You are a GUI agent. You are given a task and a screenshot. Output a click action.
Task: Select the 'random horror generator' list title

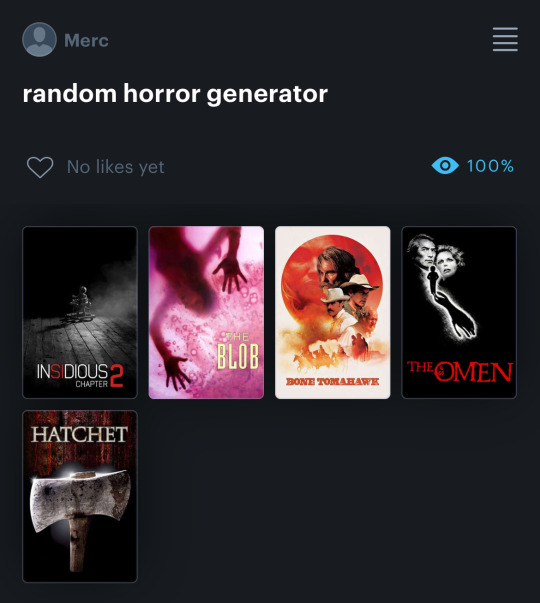pos(175,93)
